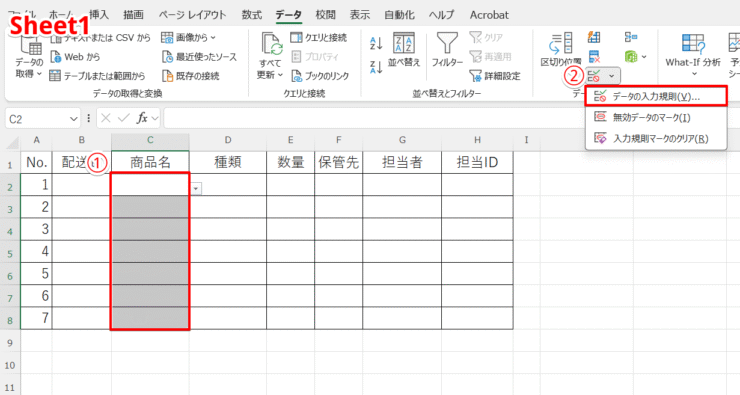Image resolution: width=740 pixels, height=395 pixels.
Task: Click the 担当ID header cell
Action: tap(477, 162)
